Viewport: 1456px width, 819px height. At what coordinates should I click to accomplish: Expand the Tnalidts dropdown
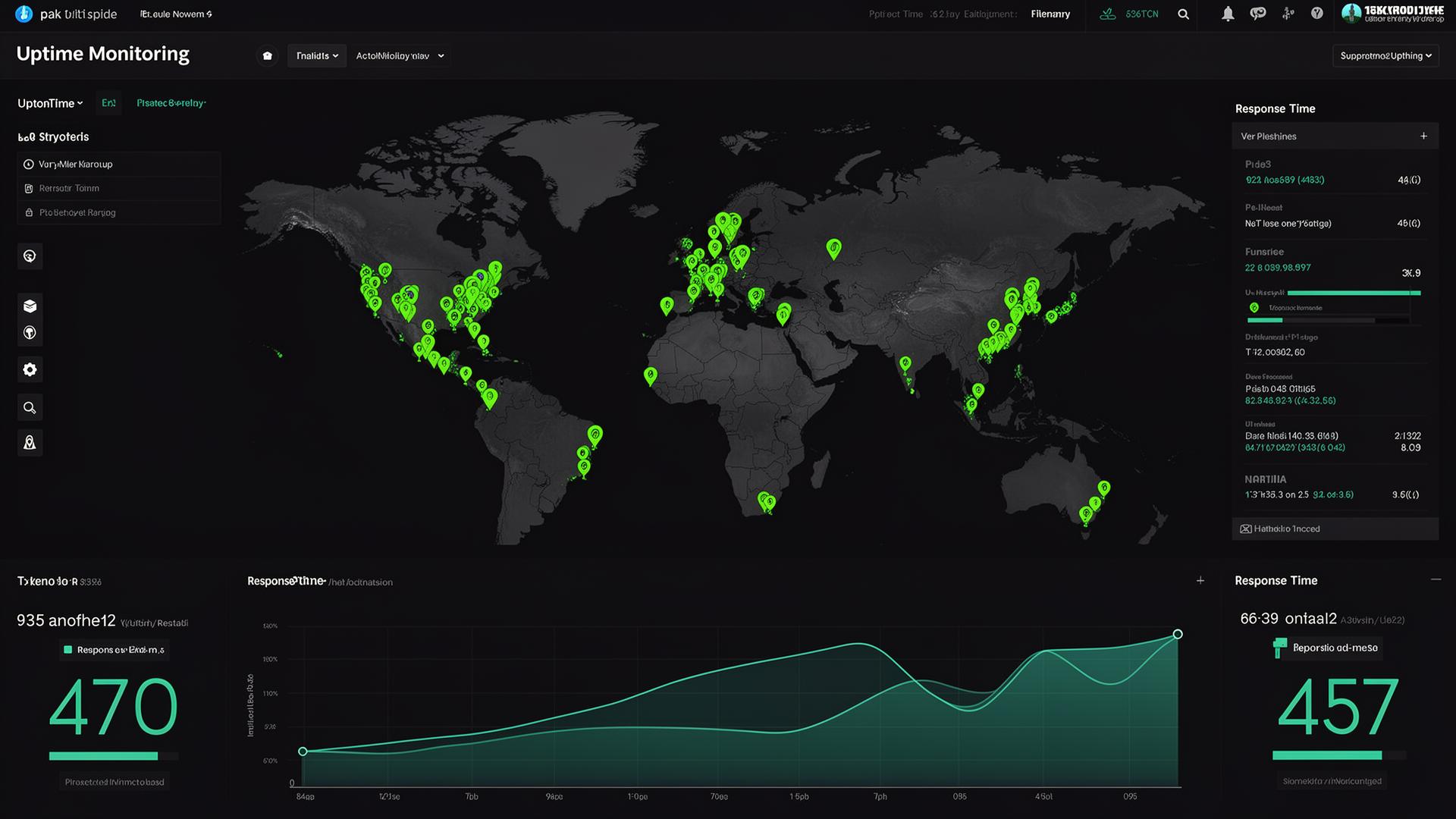point(317,56)
